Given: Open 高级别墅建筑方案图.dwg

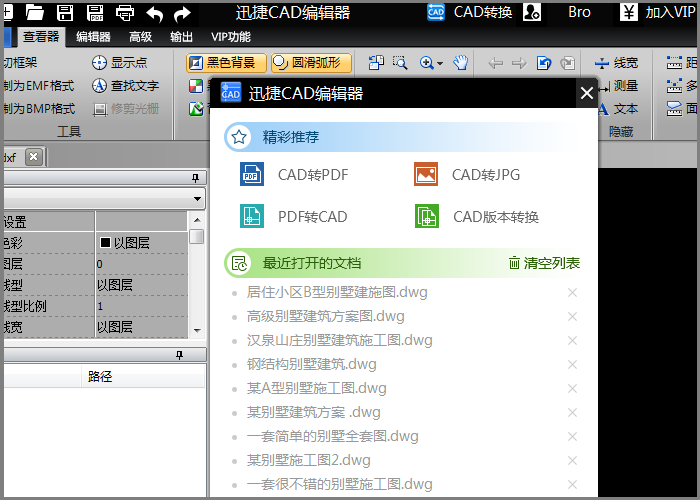Looking at the screenshot, I should click(x=325, y=317).
